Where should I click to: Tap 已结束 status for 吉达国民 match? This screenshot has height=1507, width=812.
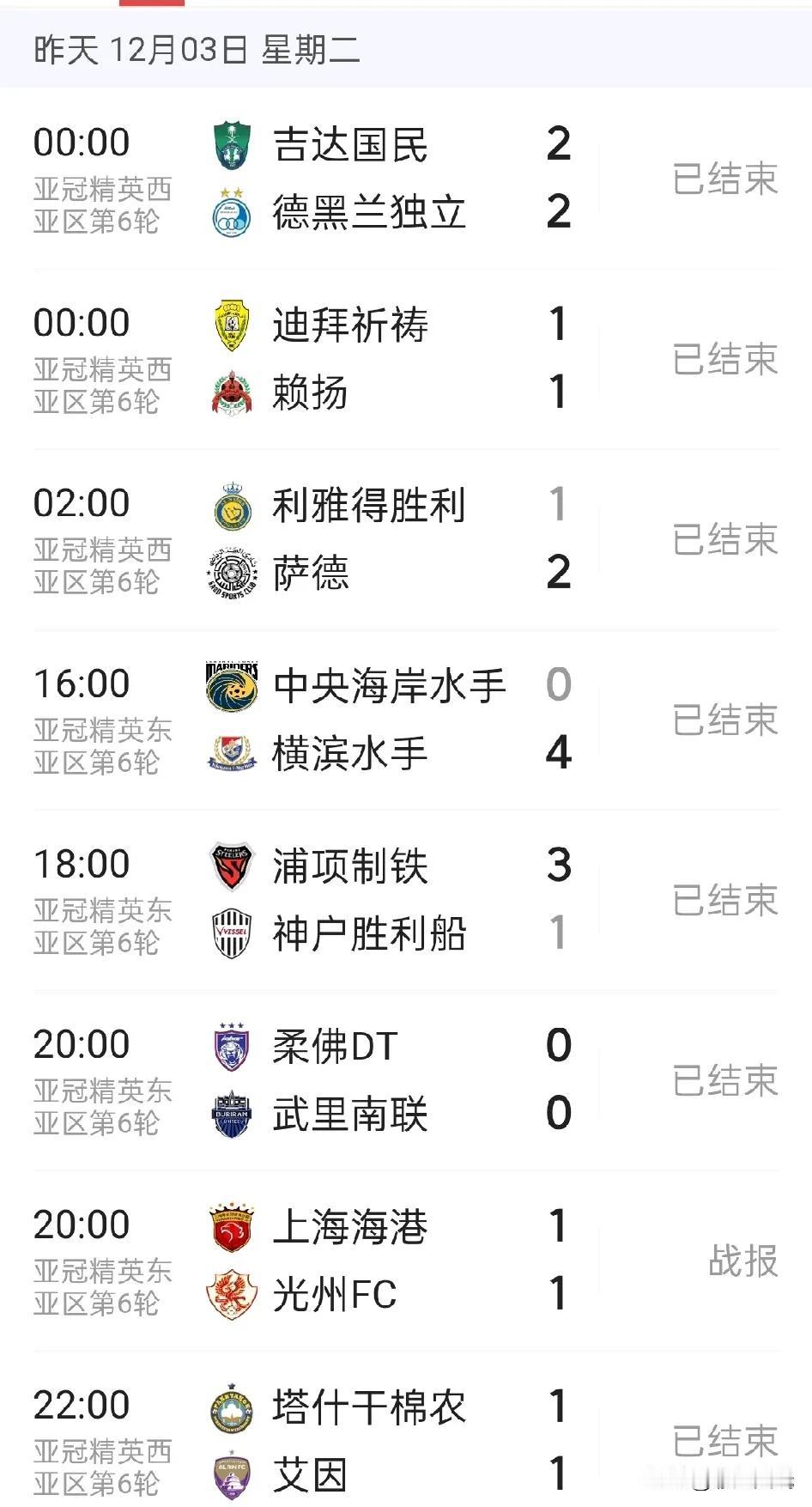tap(725, 179)
